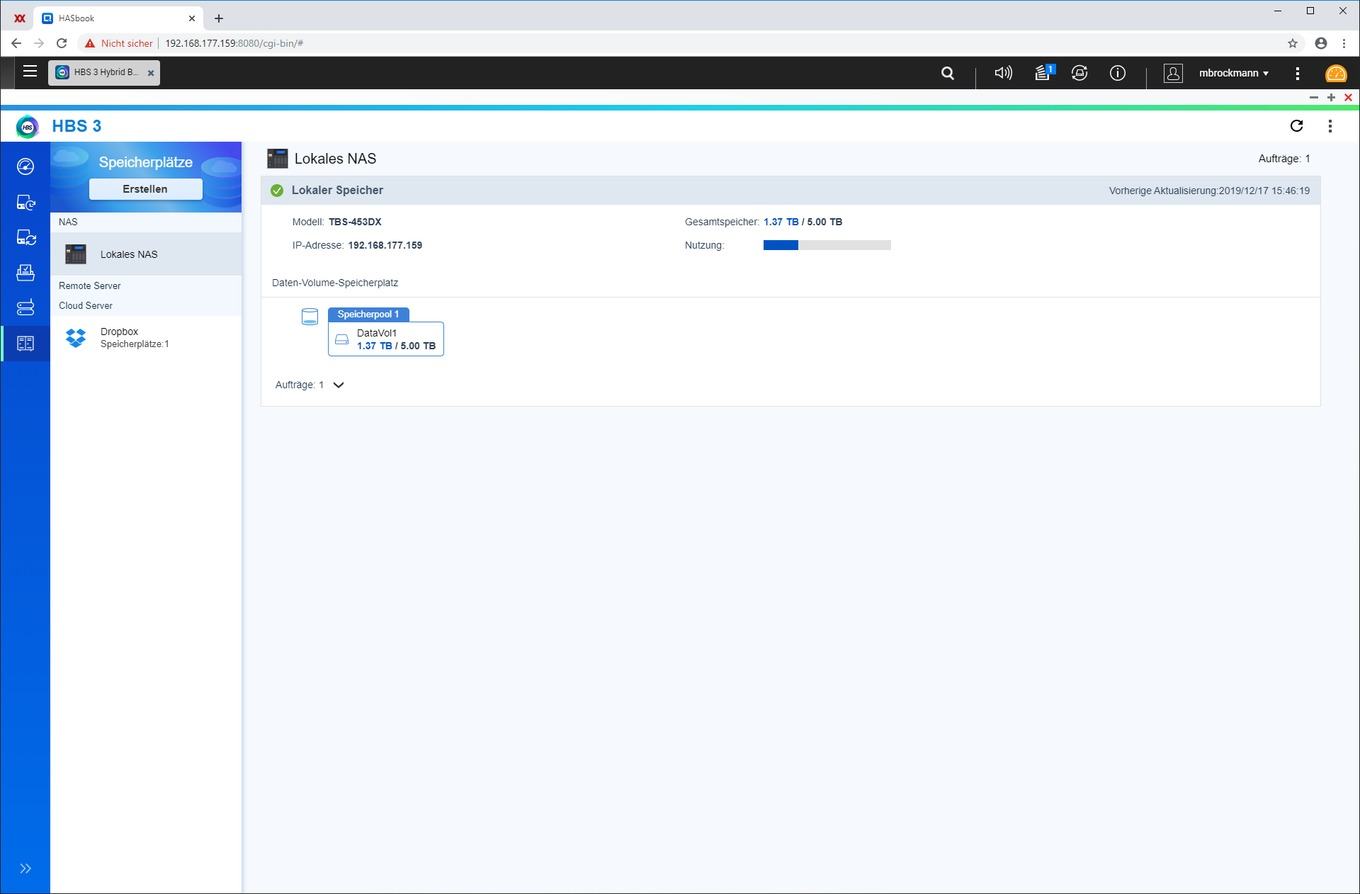Click the Erstellen button
The height and width of the screenshot is (894, 1360).
(x=146, y=189)
